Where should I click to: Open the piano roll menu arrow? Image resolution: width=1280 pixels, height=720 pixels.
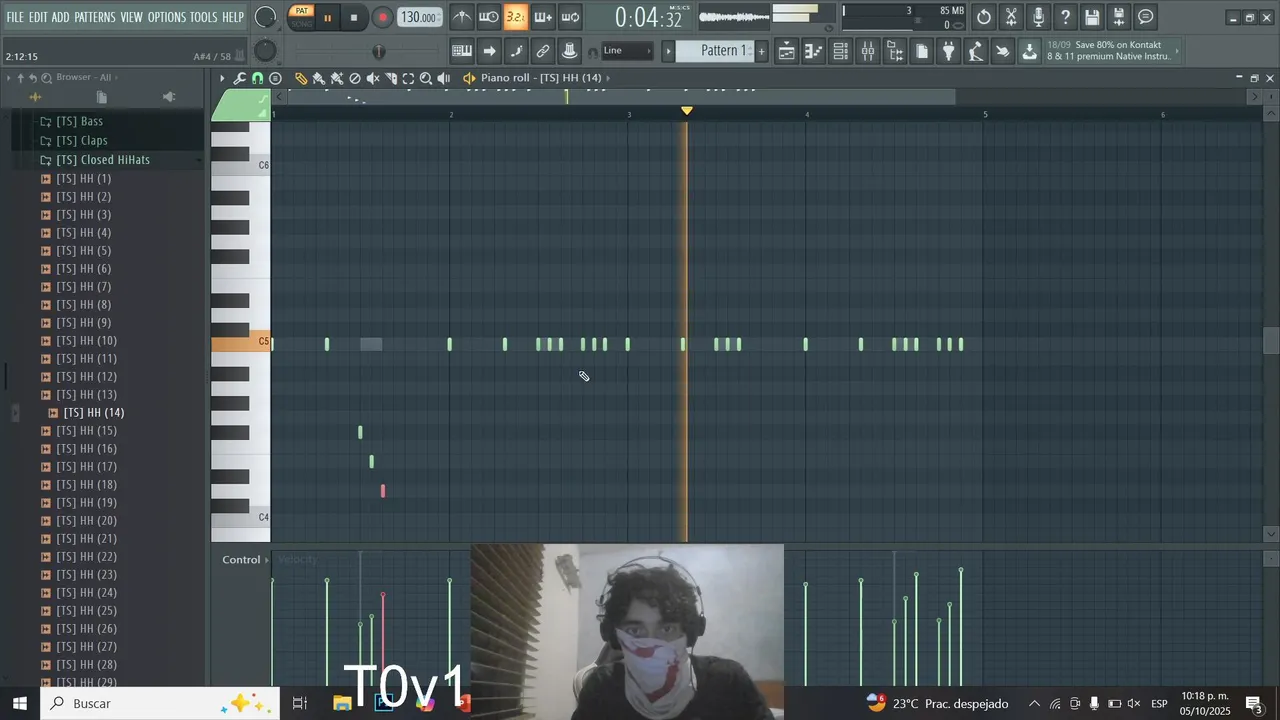click(222, 78)
